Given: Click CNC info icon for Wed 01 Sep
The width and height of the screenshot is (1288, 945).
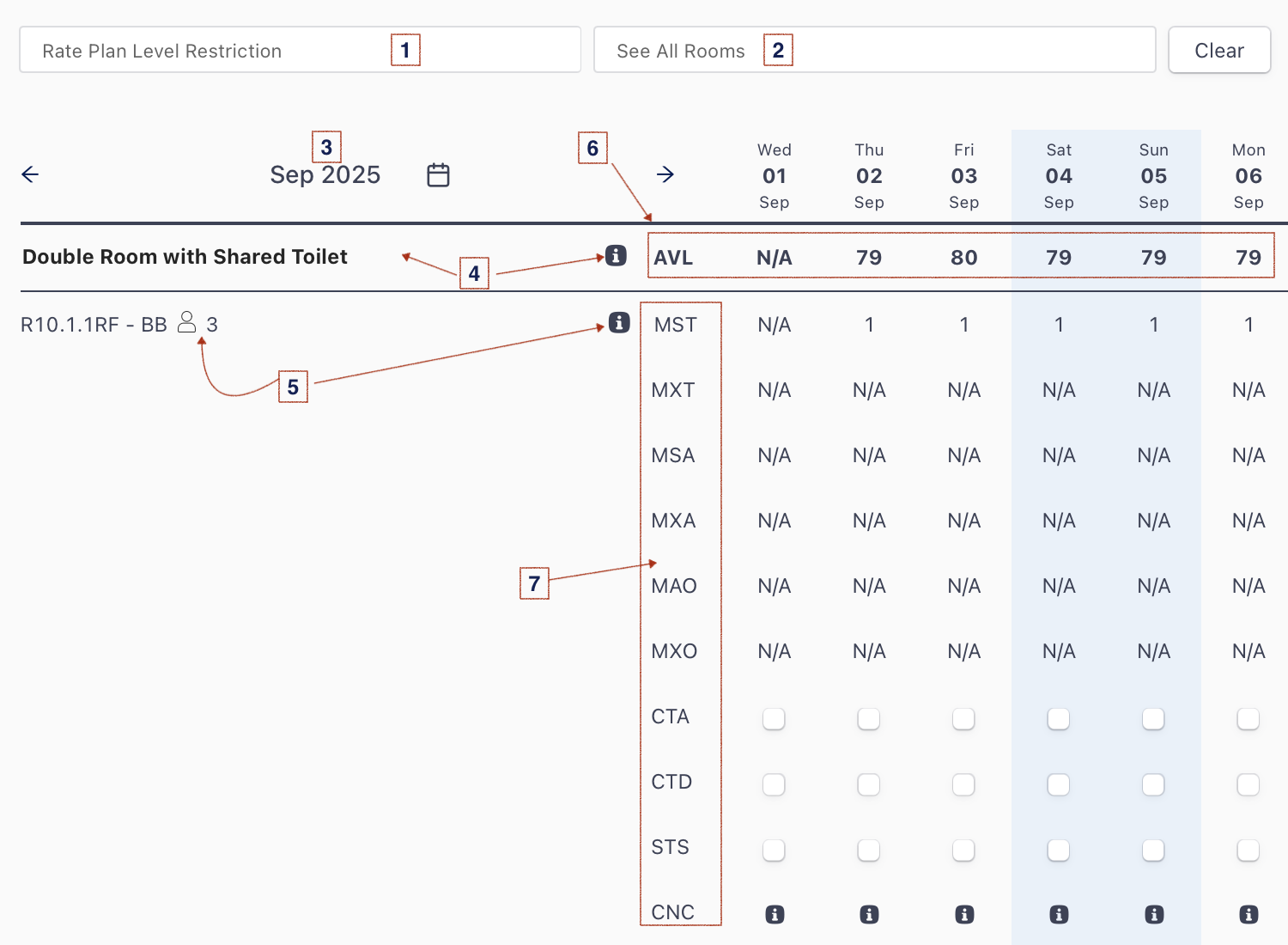Looking at the screenshot, I should coord(775,914).
